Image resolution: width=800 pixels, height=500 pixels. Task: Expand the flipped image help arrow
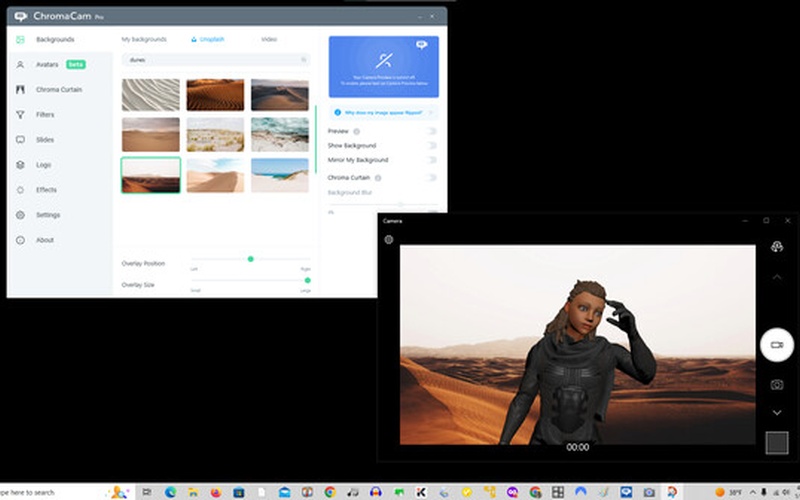pyautogui.click(x=431, y=113)
